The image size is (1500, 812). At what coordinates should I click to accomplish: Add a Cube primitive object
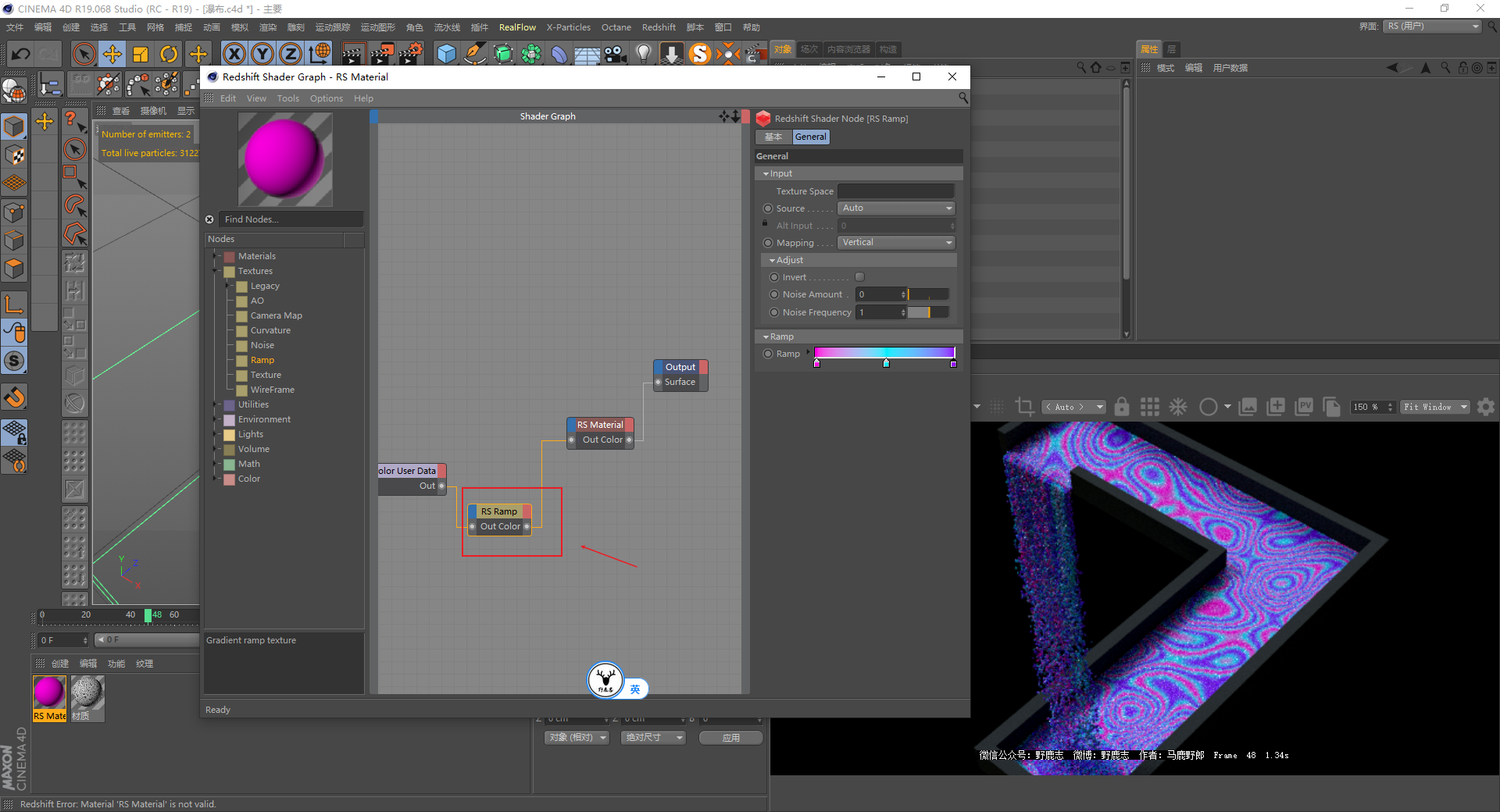446,54
